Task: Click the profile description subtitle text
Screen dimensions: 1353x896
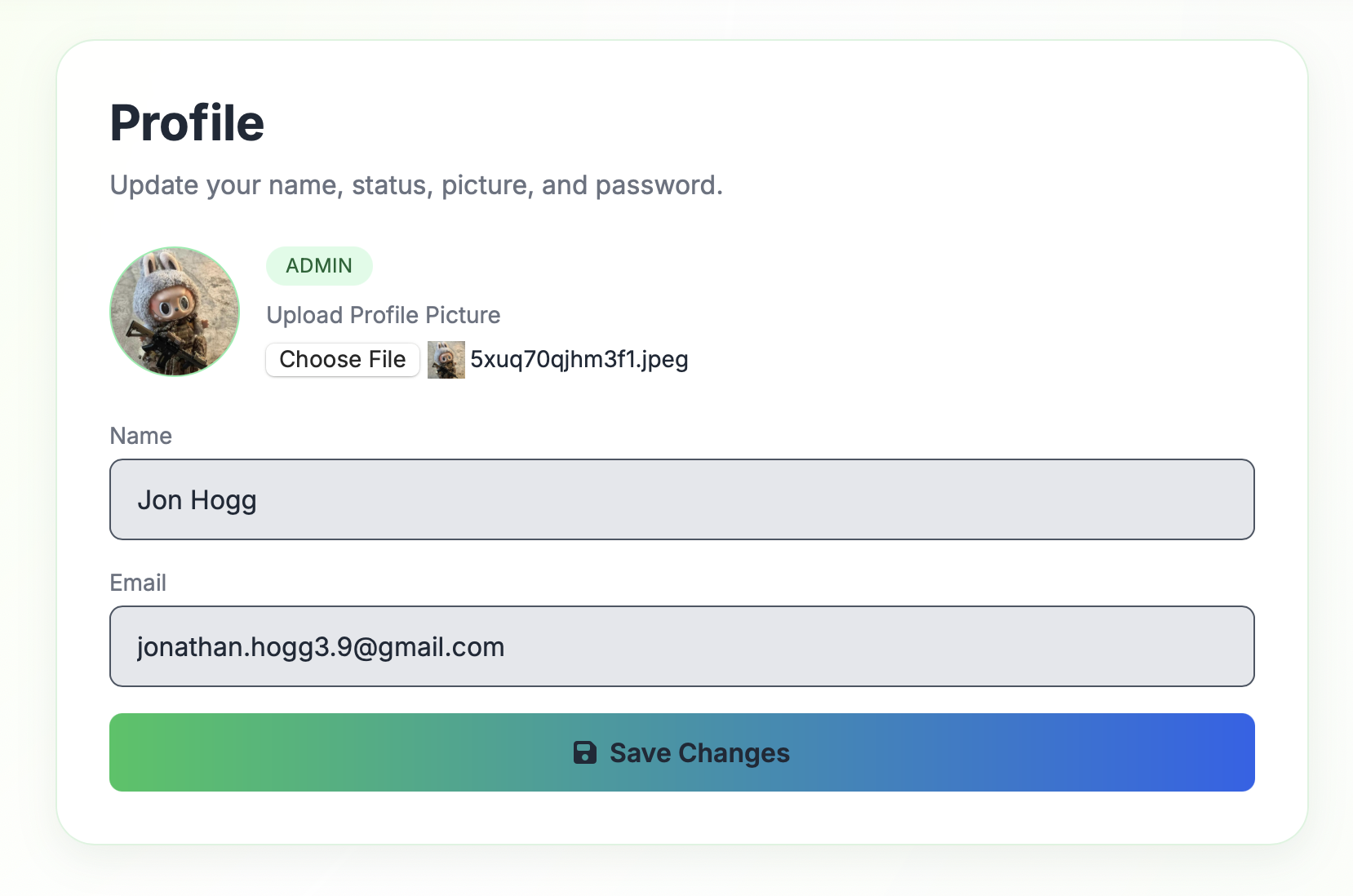Action: [x=416, y=185]
